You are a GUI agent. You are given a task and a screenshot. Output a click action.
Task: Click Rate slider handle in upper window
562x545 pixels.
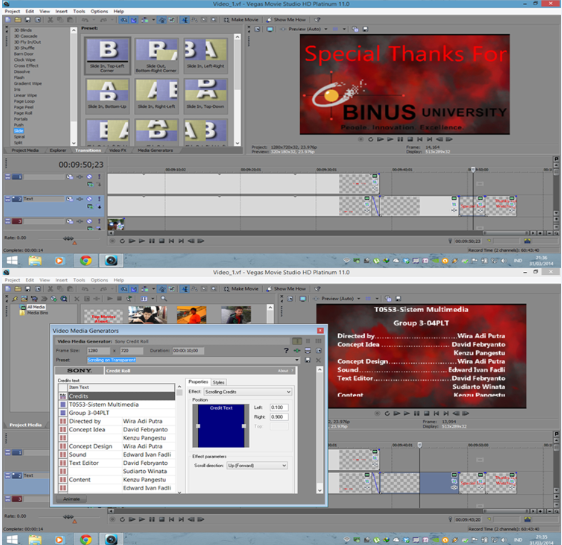tap(68, 238)
